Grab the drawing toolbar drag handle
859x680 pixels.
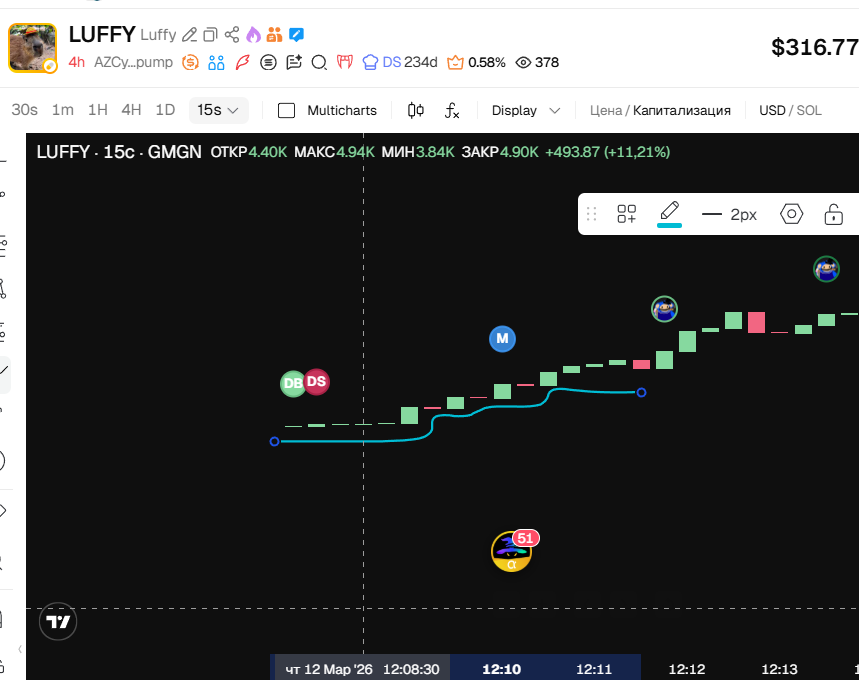click(x=591, y=214)
